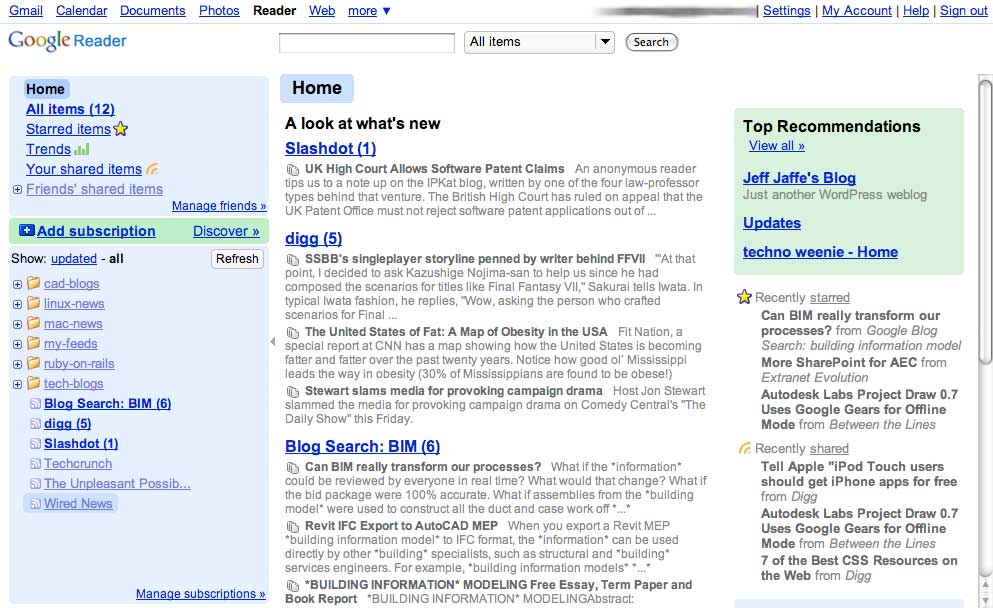Click the item icon beside Stewart slams media
993x608 pixels.
[293, 391]
